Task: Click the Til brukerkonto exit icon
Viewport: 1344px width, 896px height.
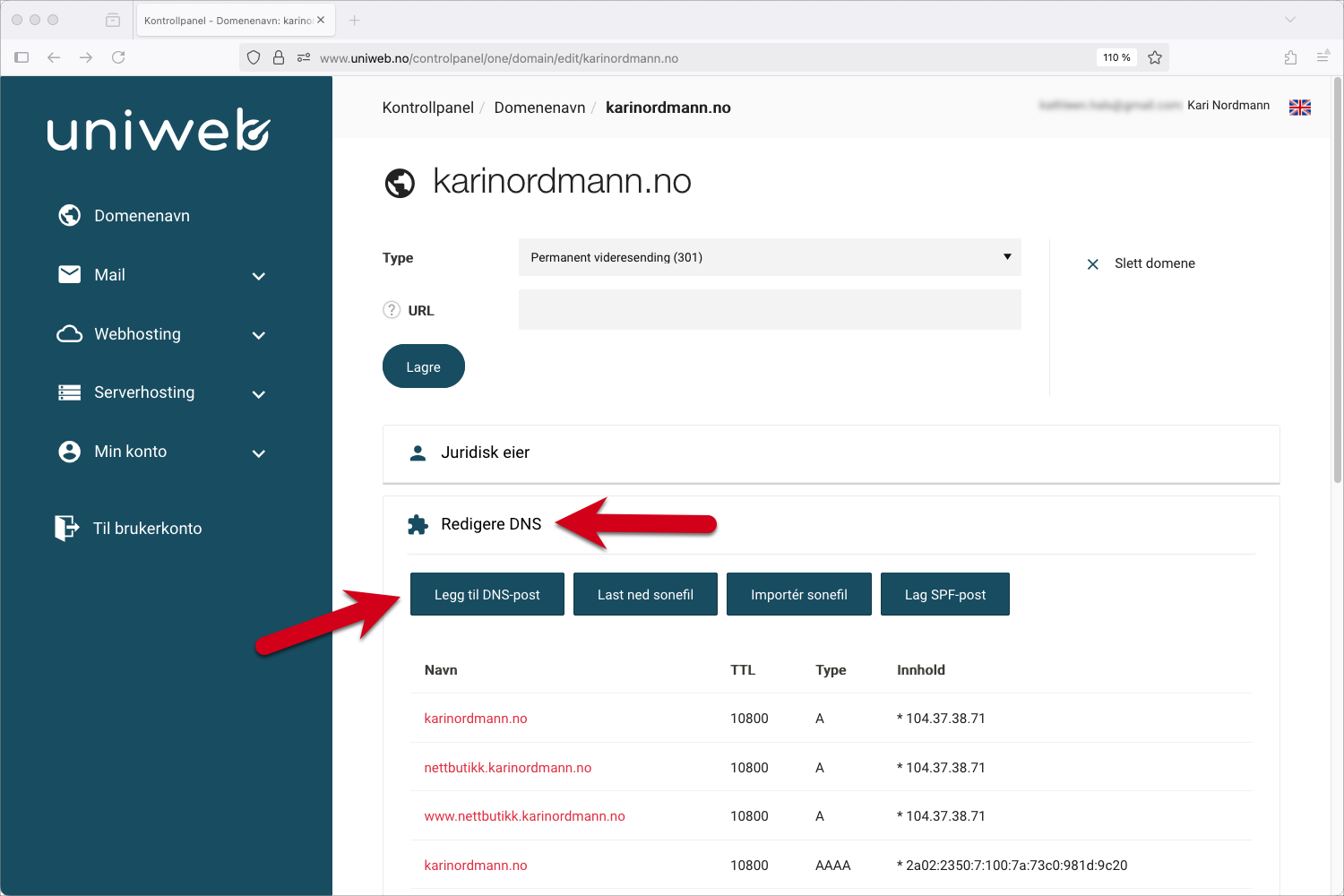Action: click(67, 528)
